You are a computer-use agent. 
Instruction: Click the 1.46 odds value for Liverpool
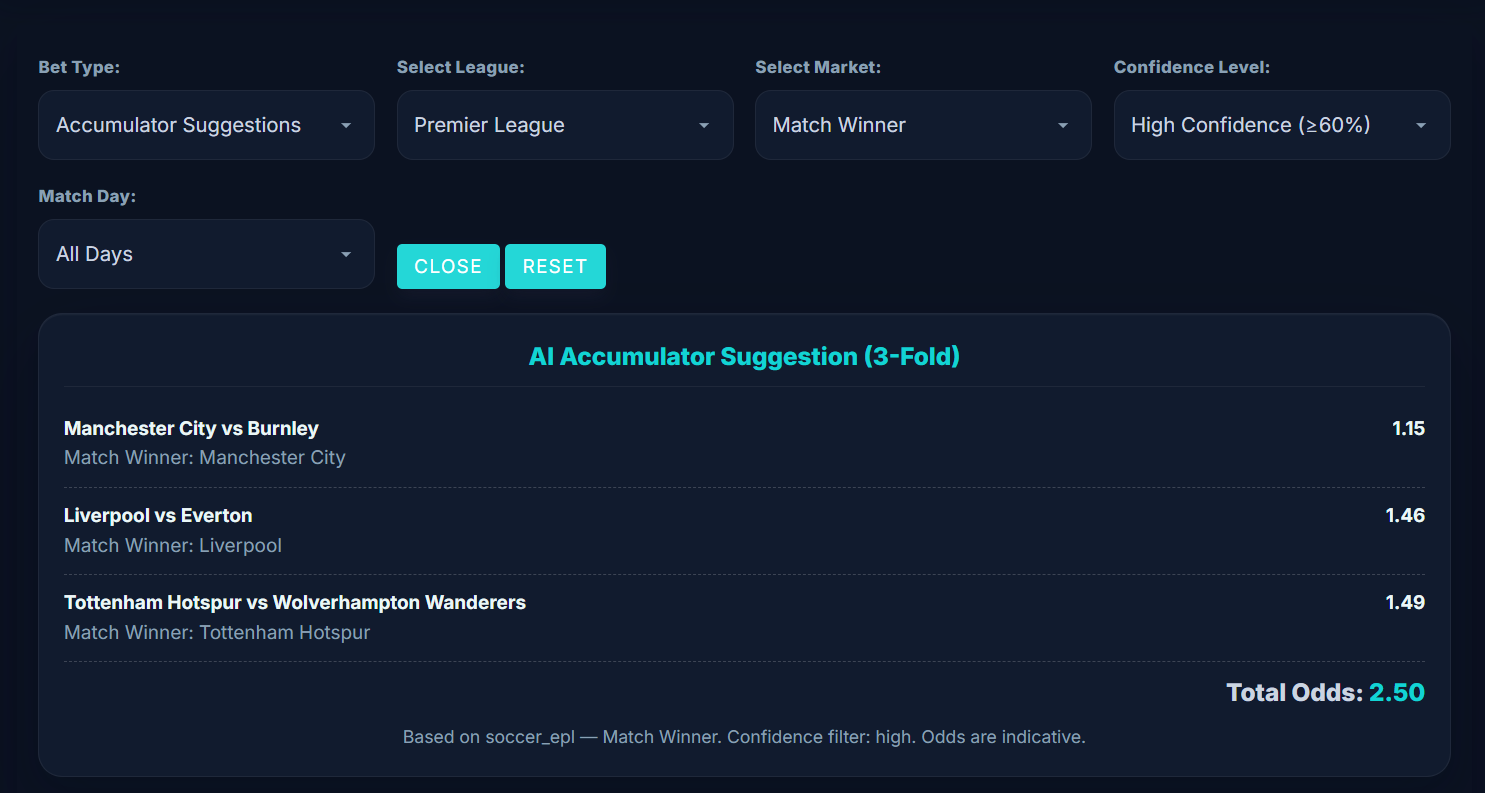click(x=1406, y=515)
